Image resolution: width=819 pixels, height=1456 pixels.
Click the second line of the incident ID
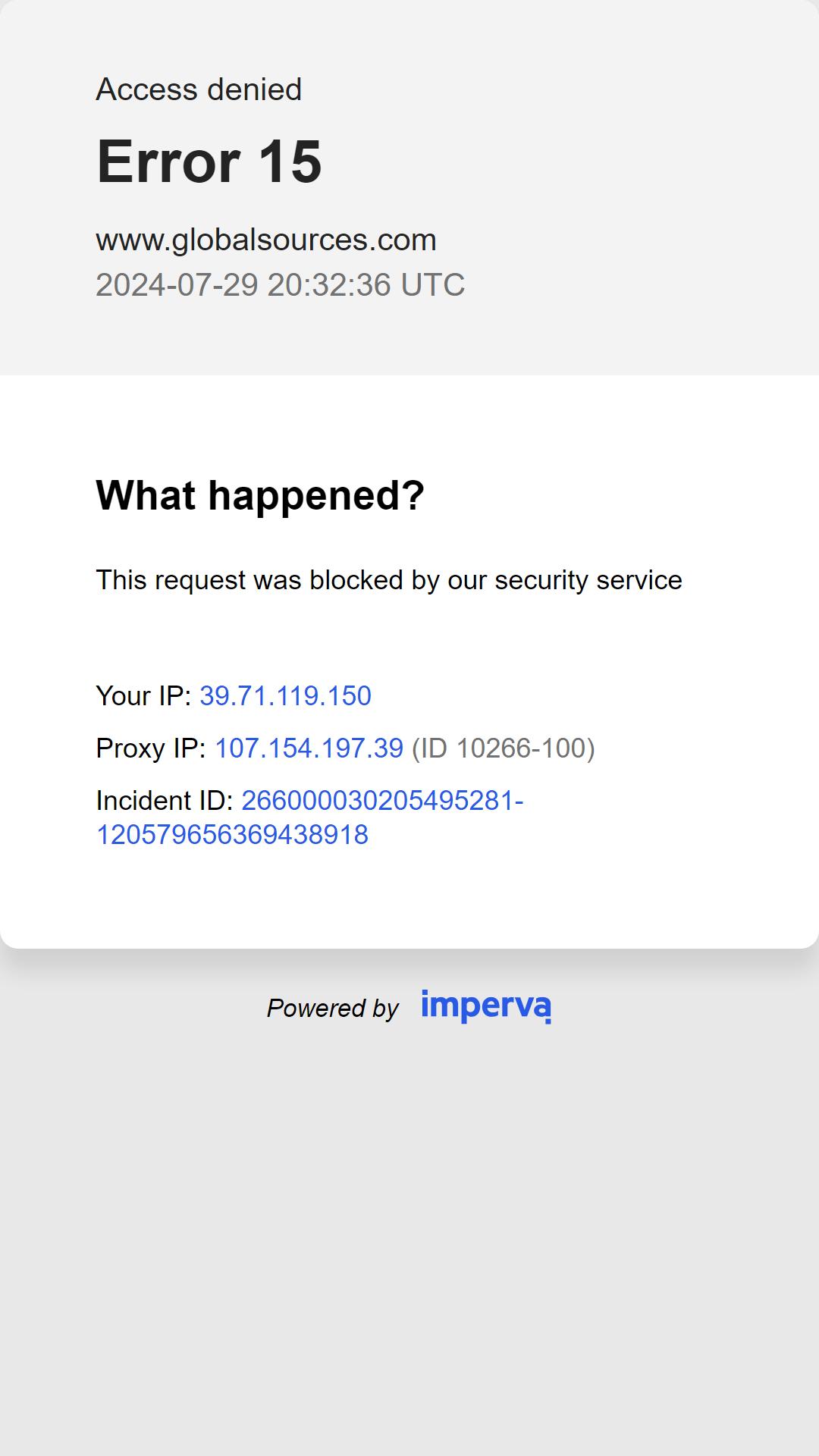coord(232,835)
